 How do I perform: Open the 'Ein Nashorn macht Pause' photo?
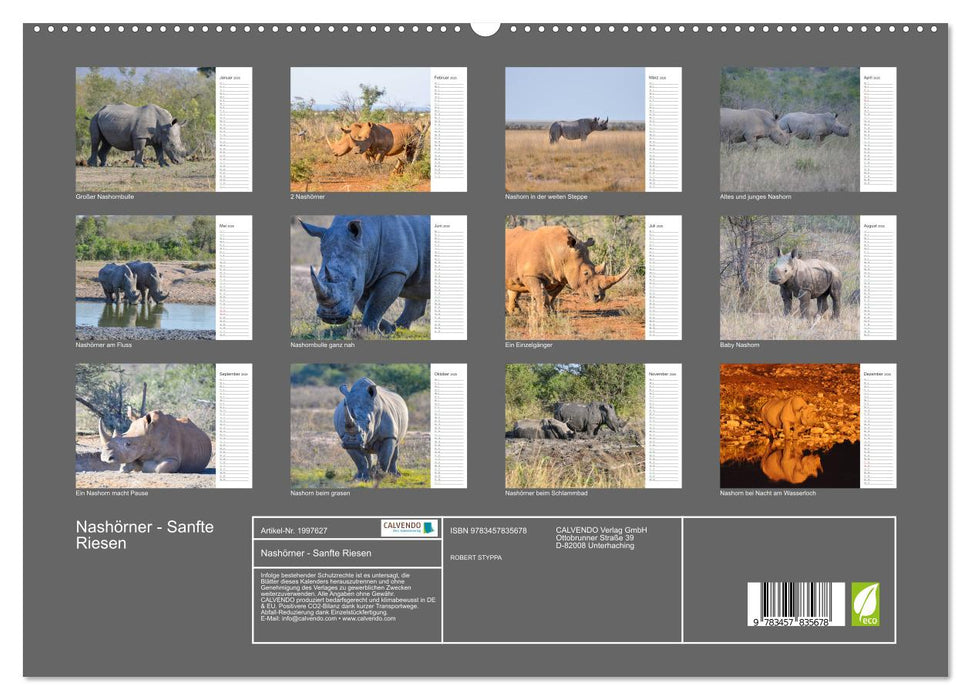pyautogui.click(x=145, y=426)
